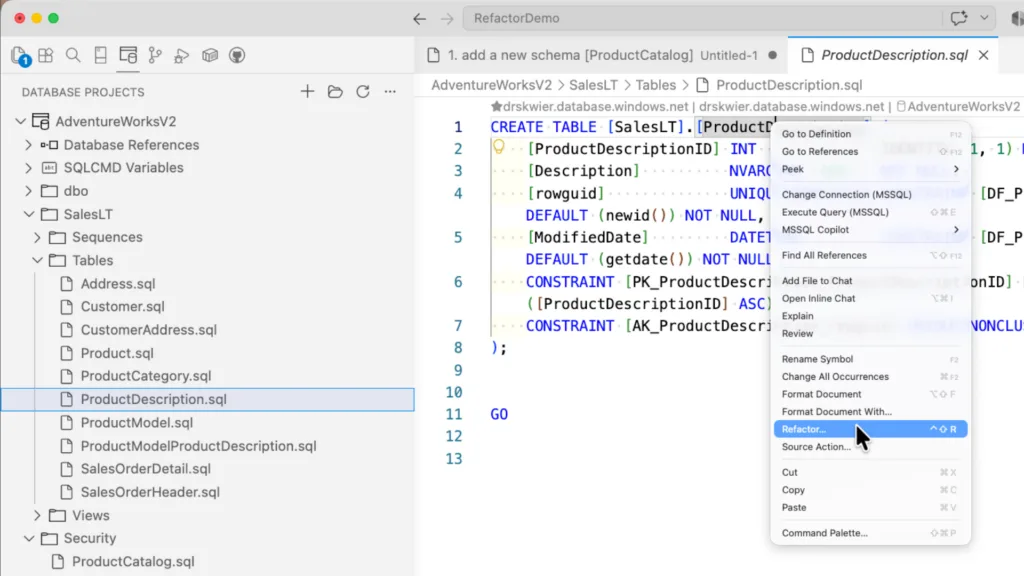Viewport: 1024px width, 576px height.
Task: Switch to the Untitled-1 schema tab
Action: coord(601,56)
